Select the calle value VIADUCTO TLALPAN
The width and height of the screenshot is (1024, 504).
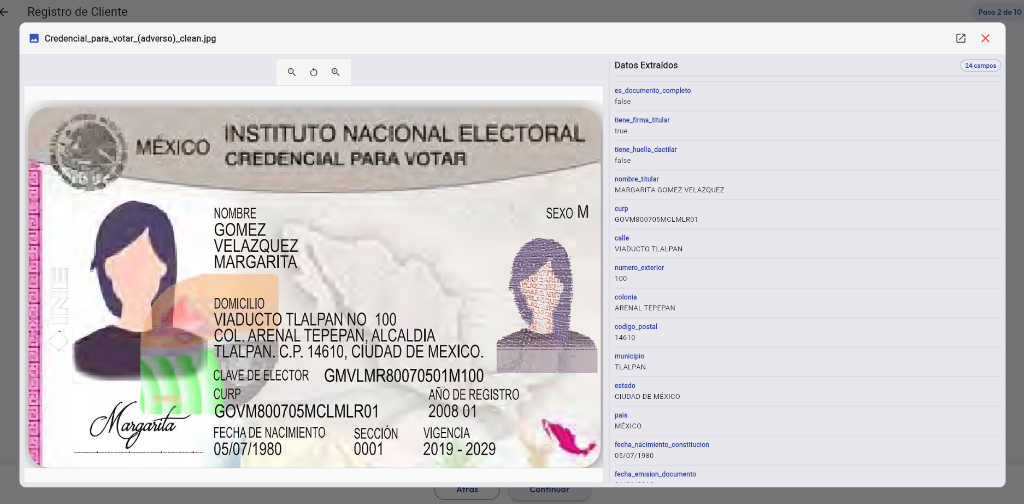pyautogui.click(x=648, y=249)
